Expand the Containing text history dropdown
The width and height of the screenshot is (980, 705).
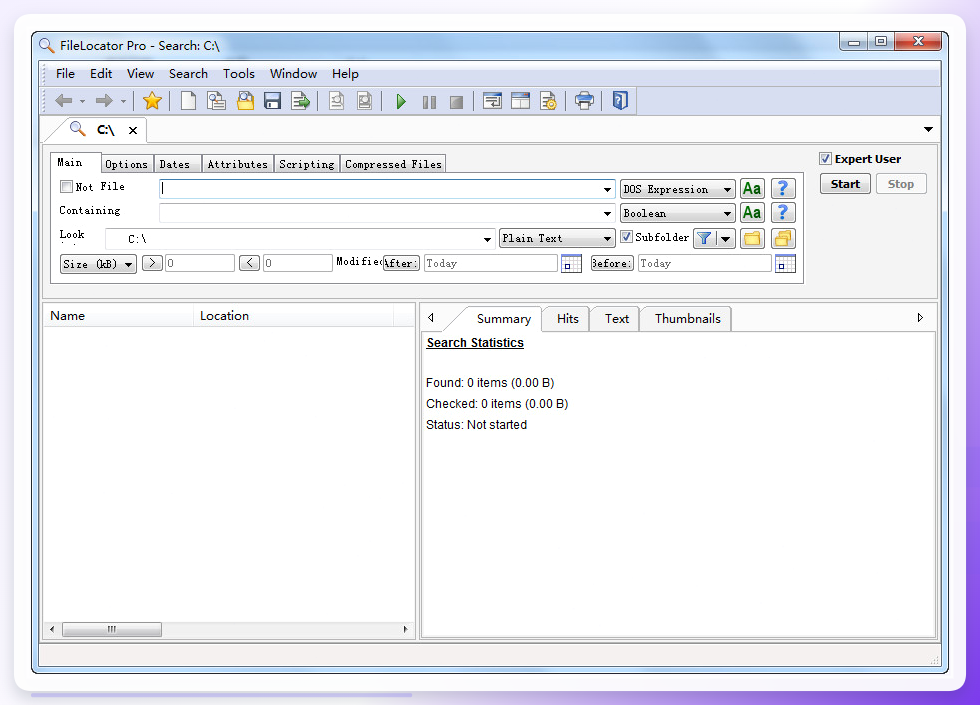607,214
